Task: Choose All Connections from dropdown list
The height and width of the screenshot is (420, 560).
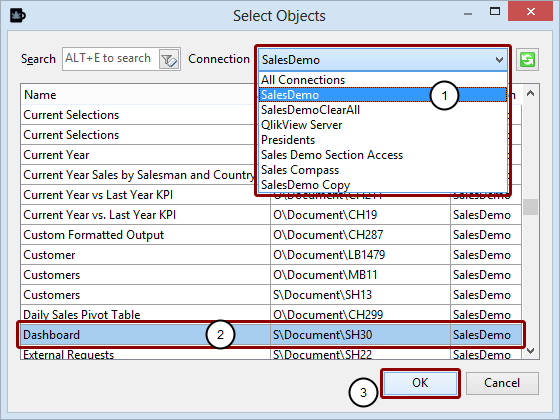Action: tap(383, 80)
